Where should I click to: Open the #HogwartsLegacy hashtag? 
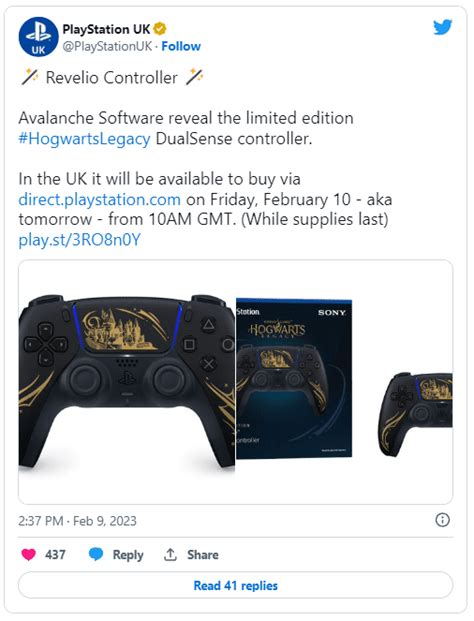pos(84,139)
